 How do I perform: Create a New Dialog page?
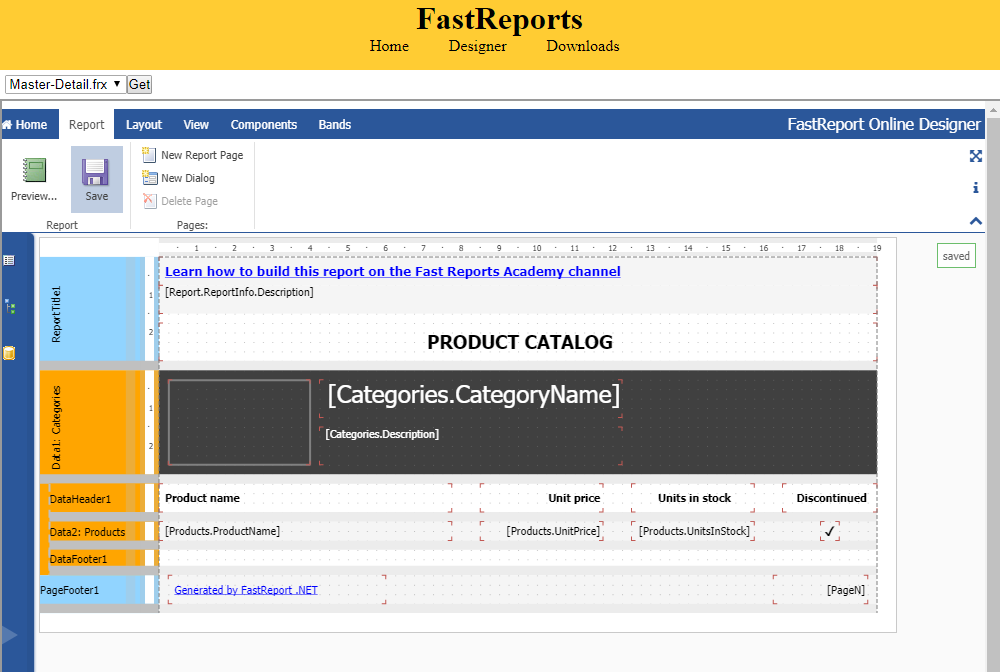pos(179,178)
